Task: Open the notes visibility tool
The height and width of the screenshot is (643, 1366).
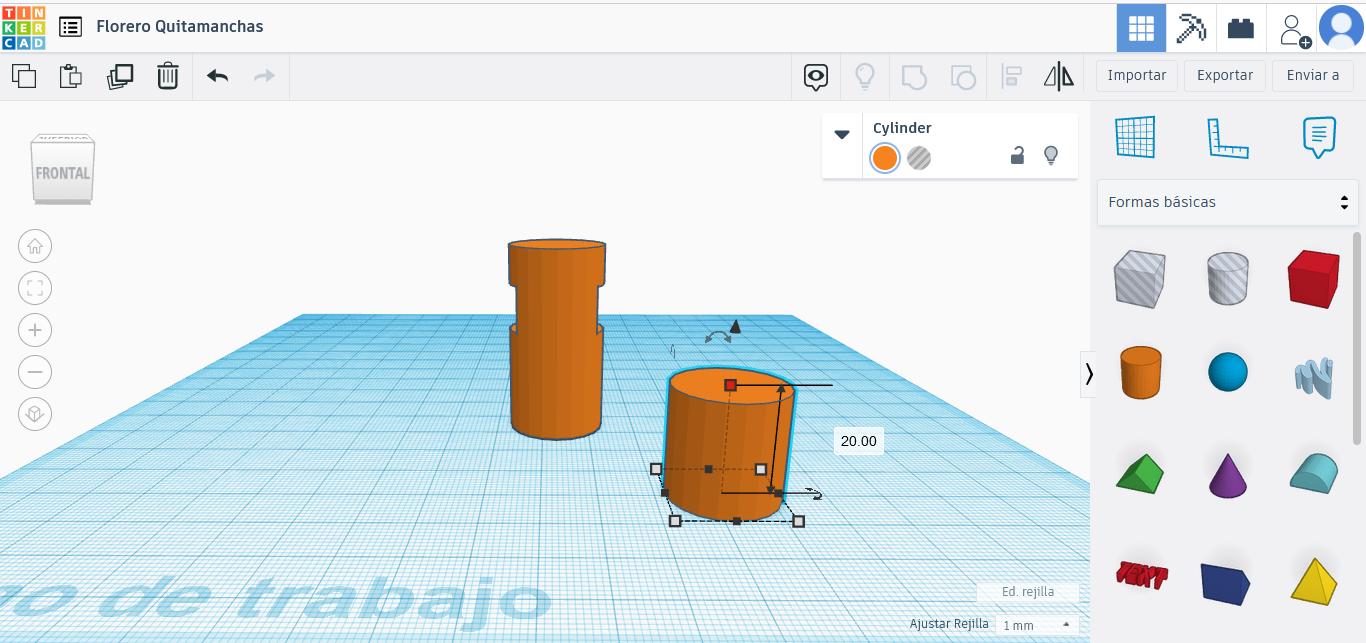Action: [817, 76]
